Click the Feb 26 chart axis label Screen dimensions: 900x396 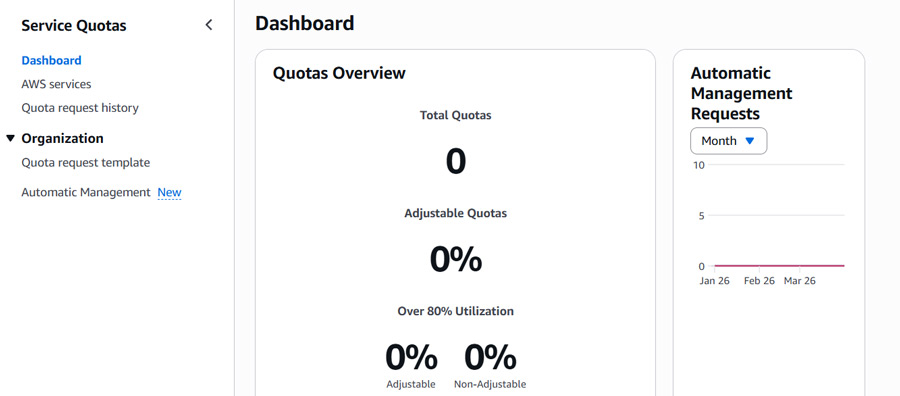click(759, 281)
